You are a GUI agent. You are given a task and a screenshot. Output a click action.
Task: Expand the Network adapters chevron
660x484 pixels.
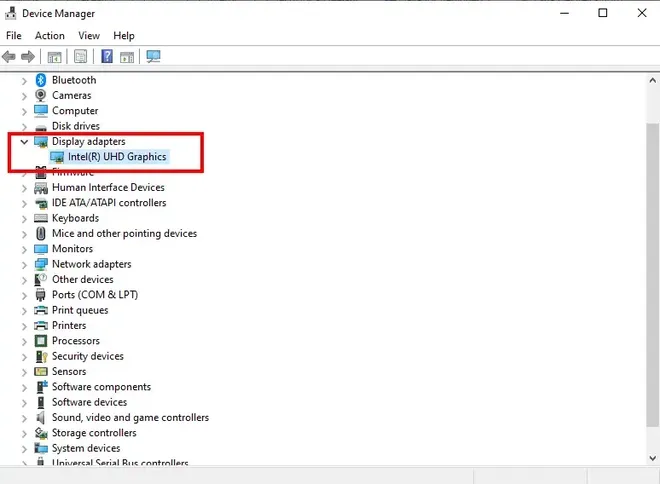[x=24, y=265]
